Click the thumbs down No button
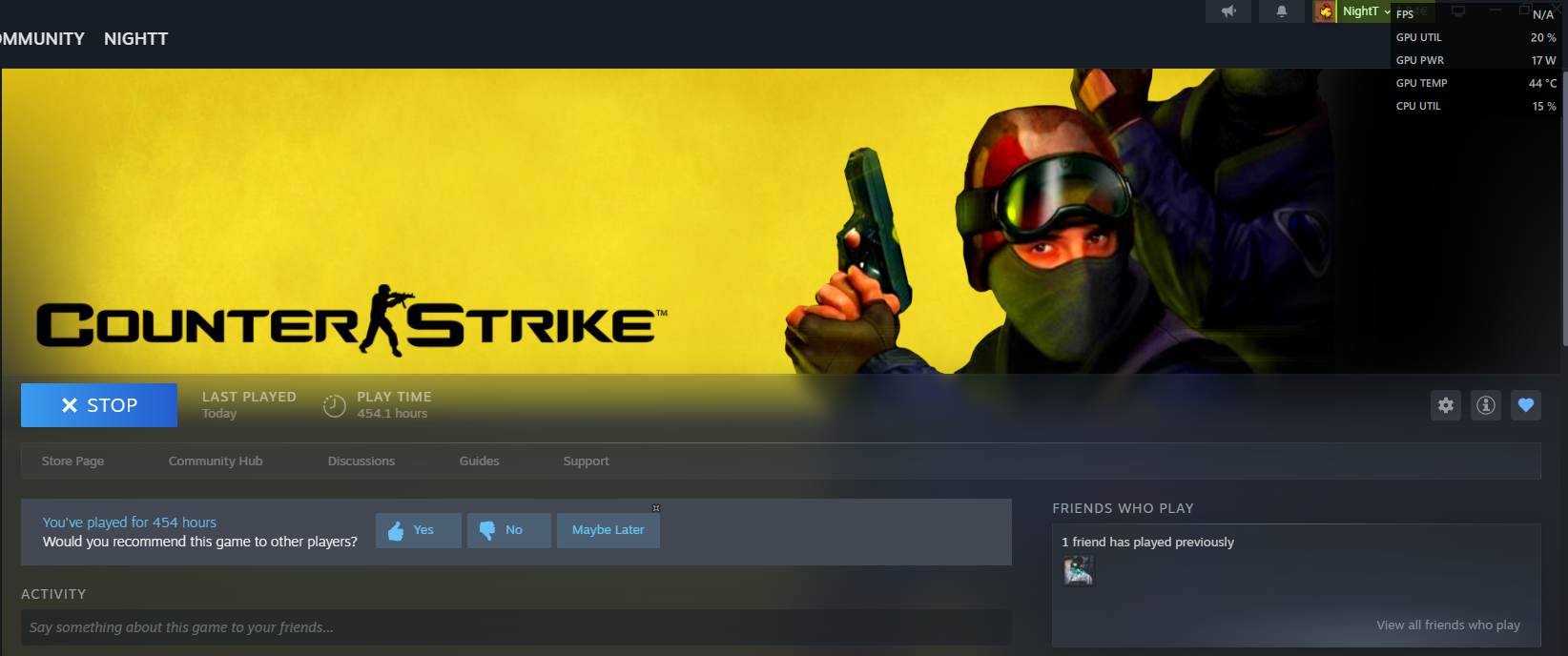Image resolution: width=1568 pixels, height=656 pixels. 508,530
